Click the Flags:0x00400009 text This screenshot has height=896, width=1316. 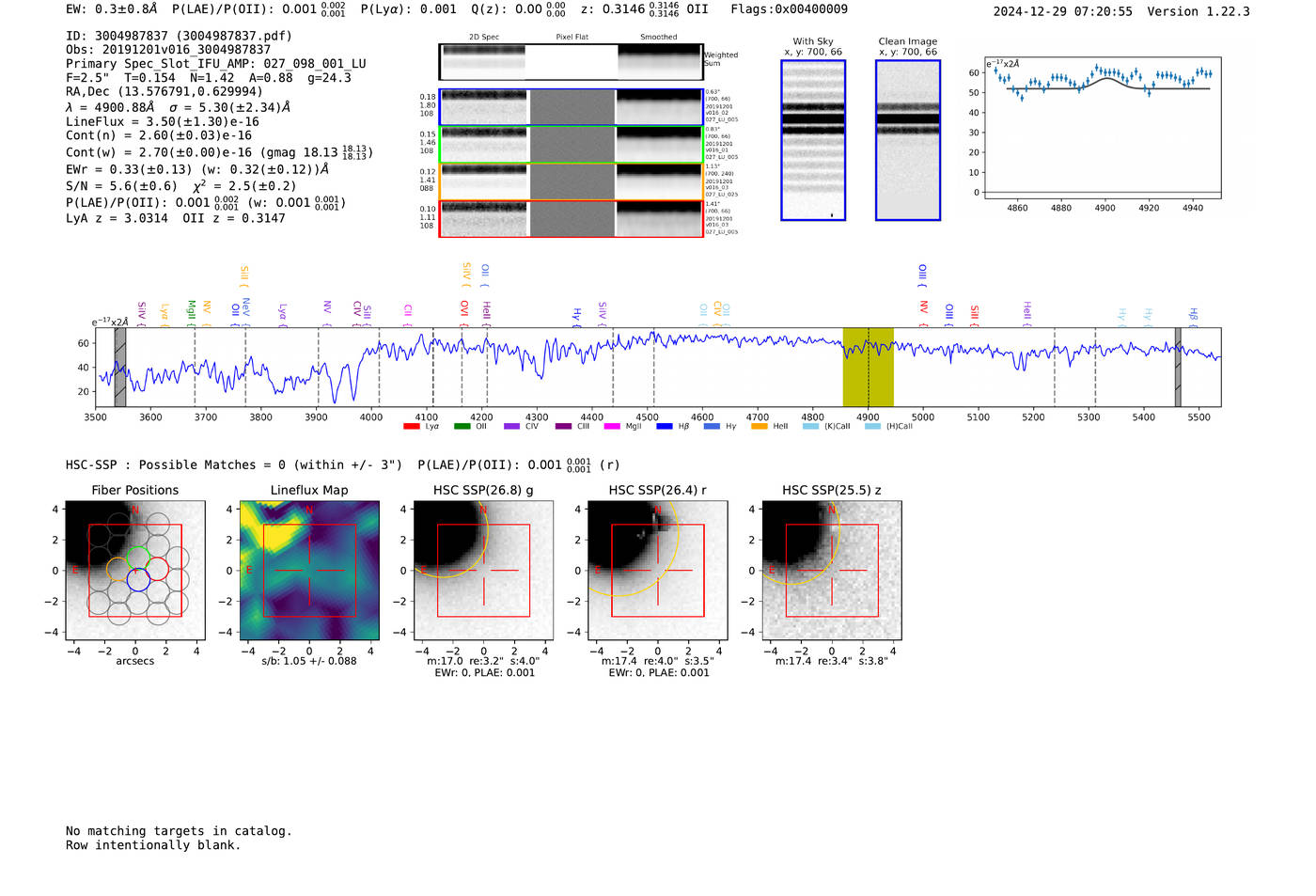(789, 9)
